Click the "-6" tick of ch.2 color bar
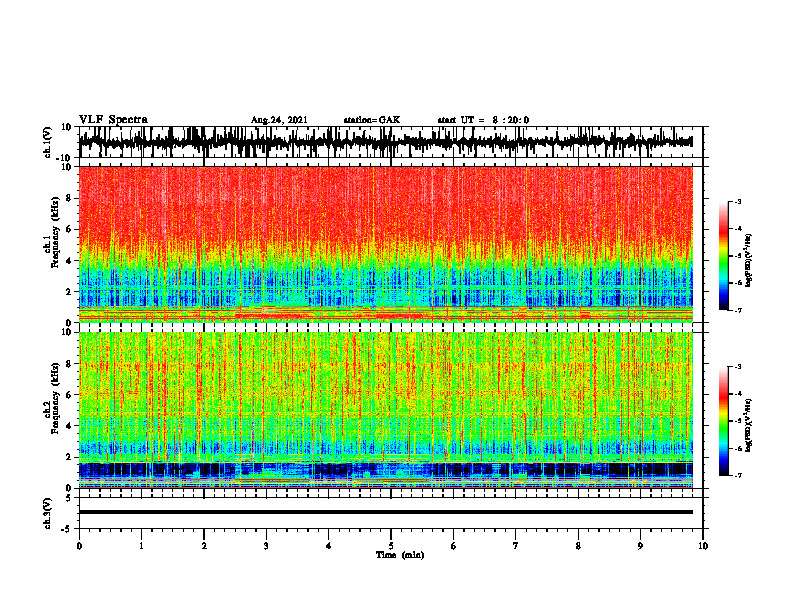Image resolution: width=792 pixels, height=612 pixels. click(x=737, y=448)
